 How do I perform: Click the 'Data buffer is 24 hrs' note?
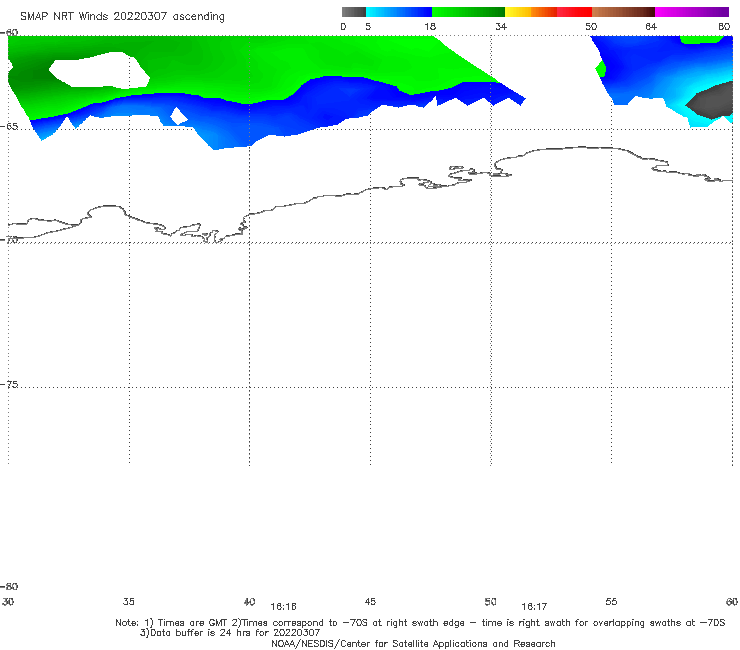click(230, 633)
